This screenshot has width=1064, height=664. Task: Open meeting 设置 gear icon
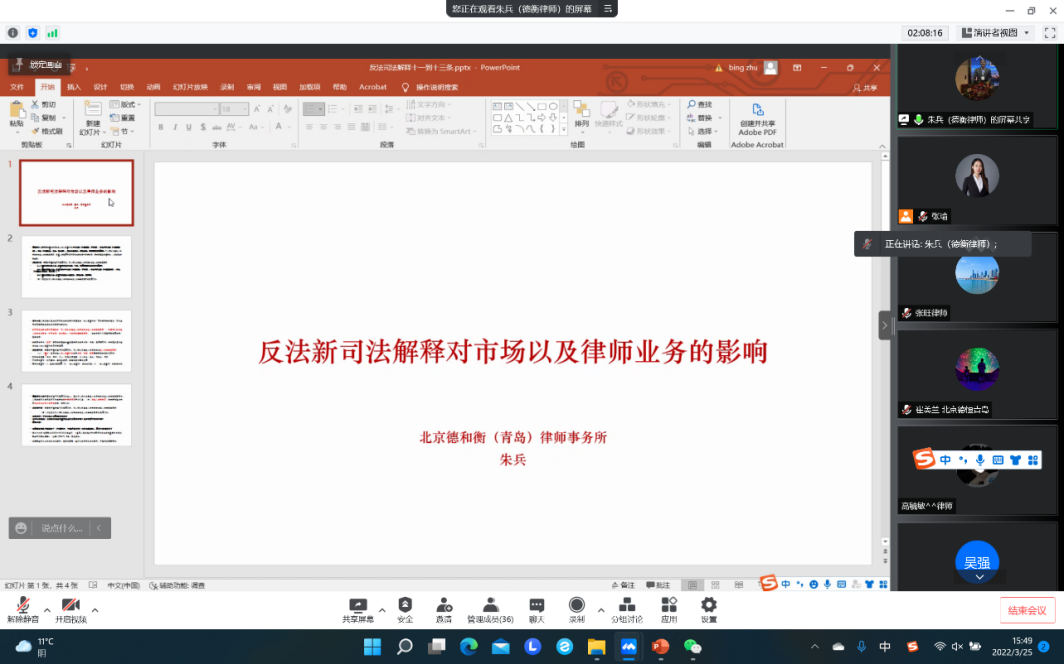tap(708, 609)
